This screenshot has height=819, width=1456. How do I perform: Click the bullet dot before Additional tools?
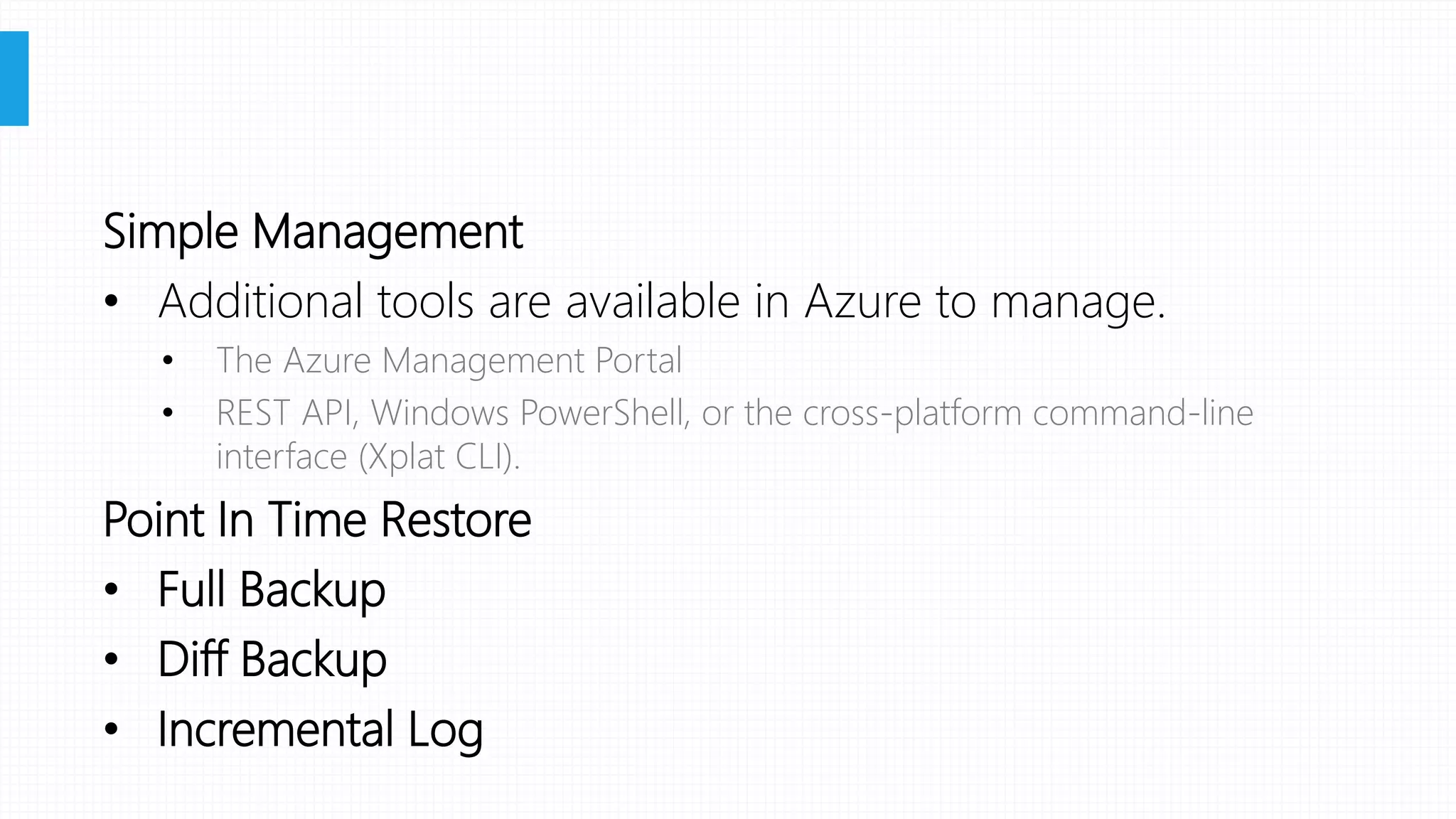click(x=111, y=302)
